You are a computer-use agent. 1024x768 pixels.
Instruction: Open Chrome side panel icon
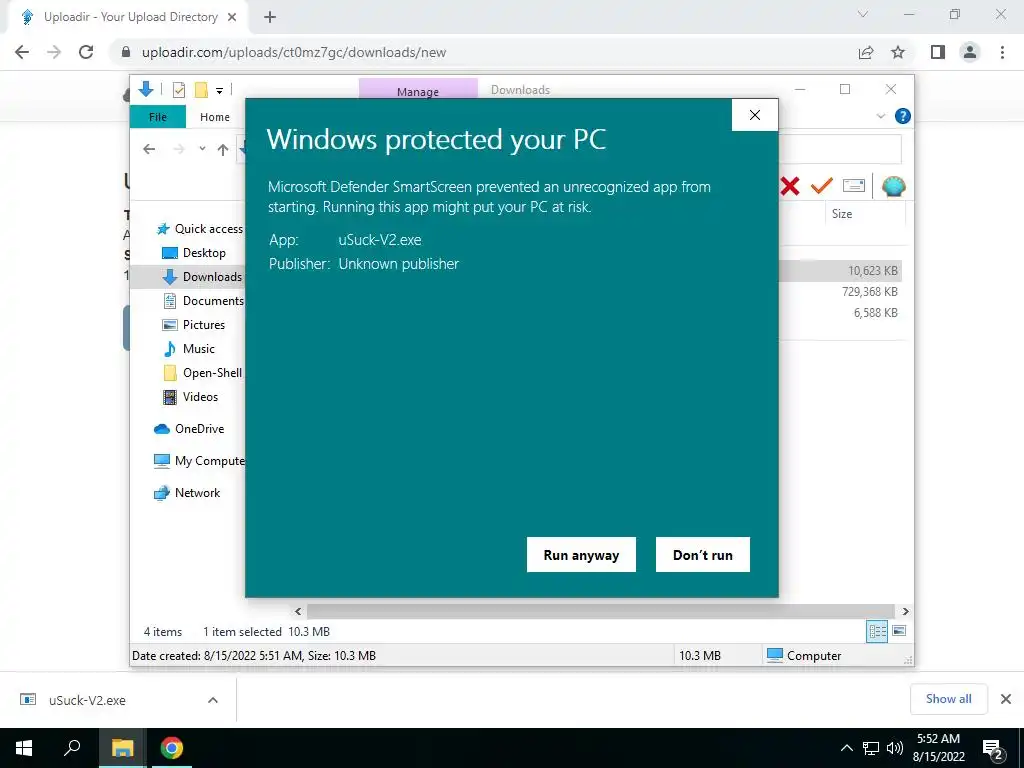[938, 52]
